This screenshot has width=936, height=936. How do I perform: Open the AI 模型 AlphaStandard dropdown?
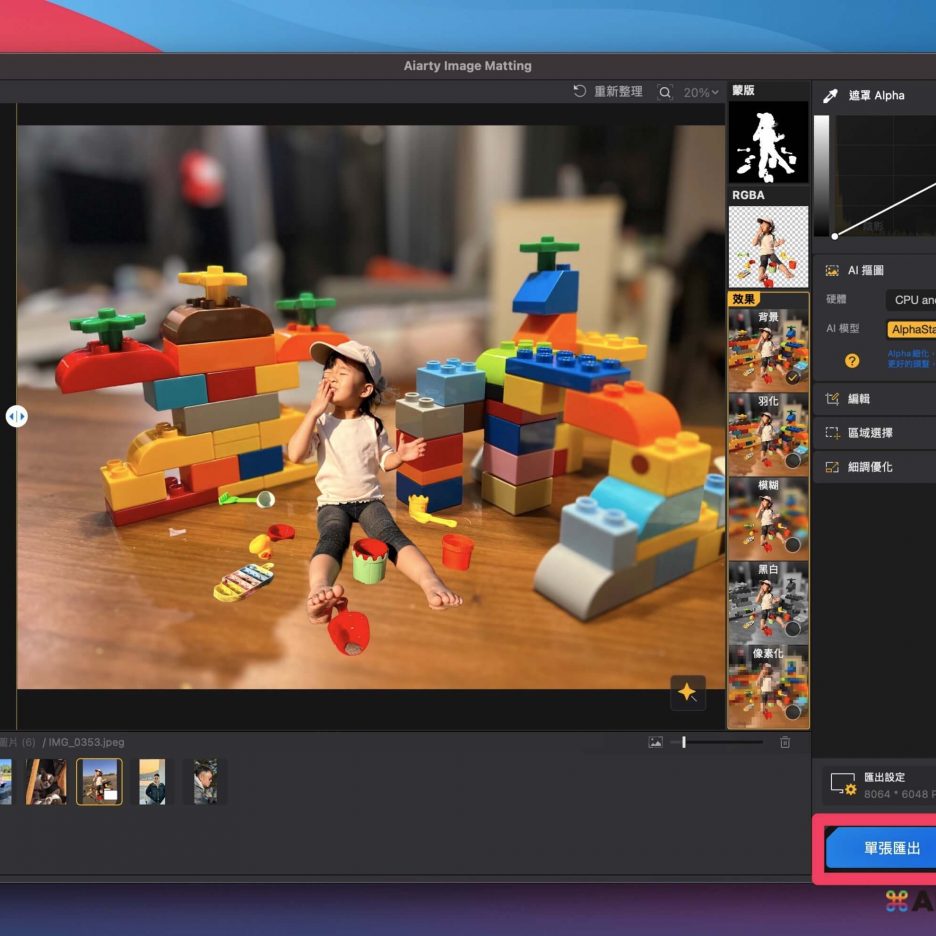[x=910, y=329]
